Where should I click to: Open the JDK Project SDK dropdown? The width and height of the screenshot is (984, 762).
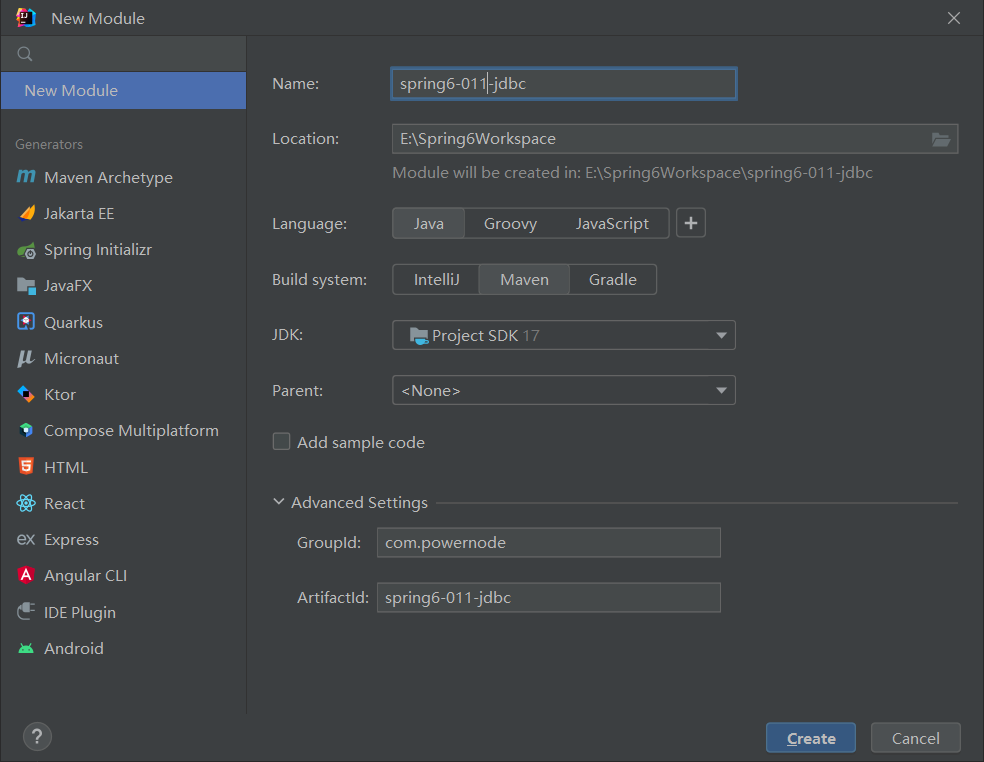[x=564, y=335]
